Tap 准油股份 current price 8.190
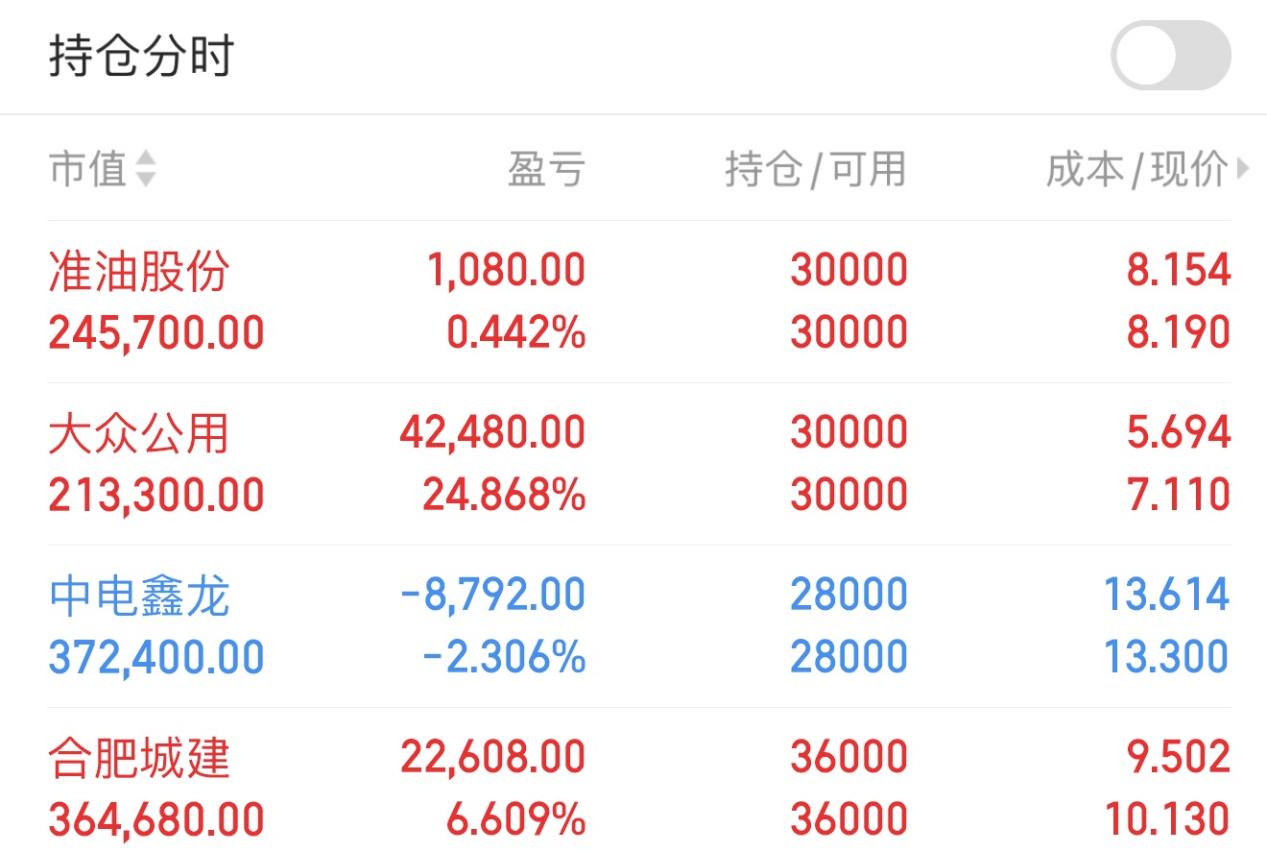This screenshot has height=852, width=1267. click(1178, 333)
